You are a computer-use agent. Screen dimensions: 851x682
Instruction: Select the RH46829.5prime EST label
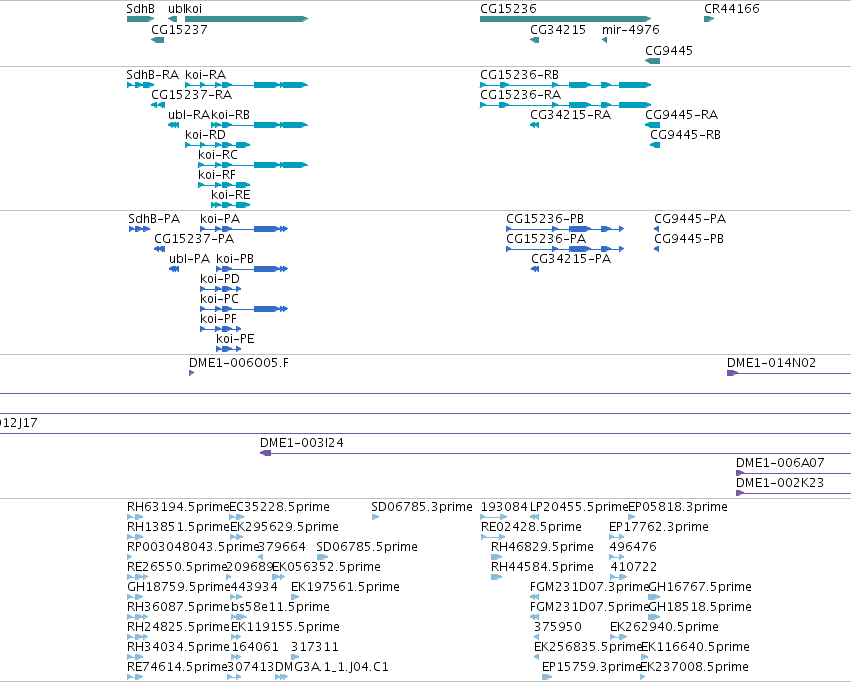tap(542, 547)
